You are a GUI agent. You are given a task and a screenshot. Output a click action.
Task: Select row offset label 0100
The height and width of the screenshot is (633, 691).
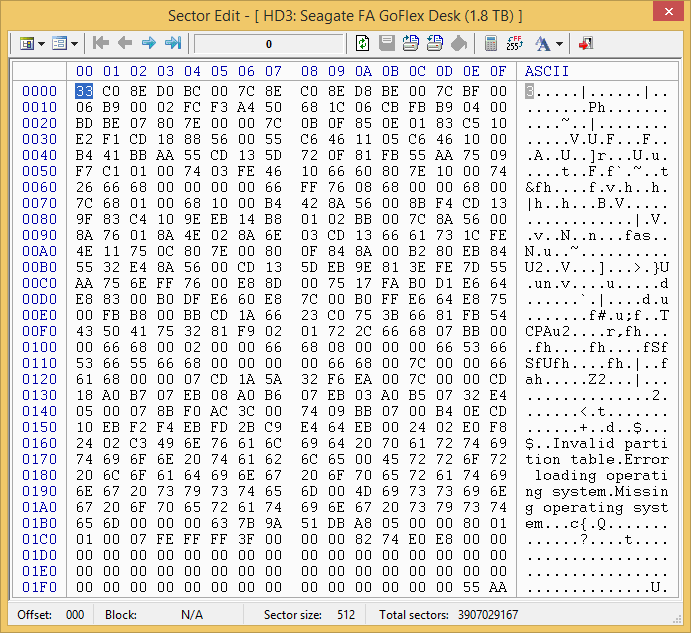(x=40, y=347)
